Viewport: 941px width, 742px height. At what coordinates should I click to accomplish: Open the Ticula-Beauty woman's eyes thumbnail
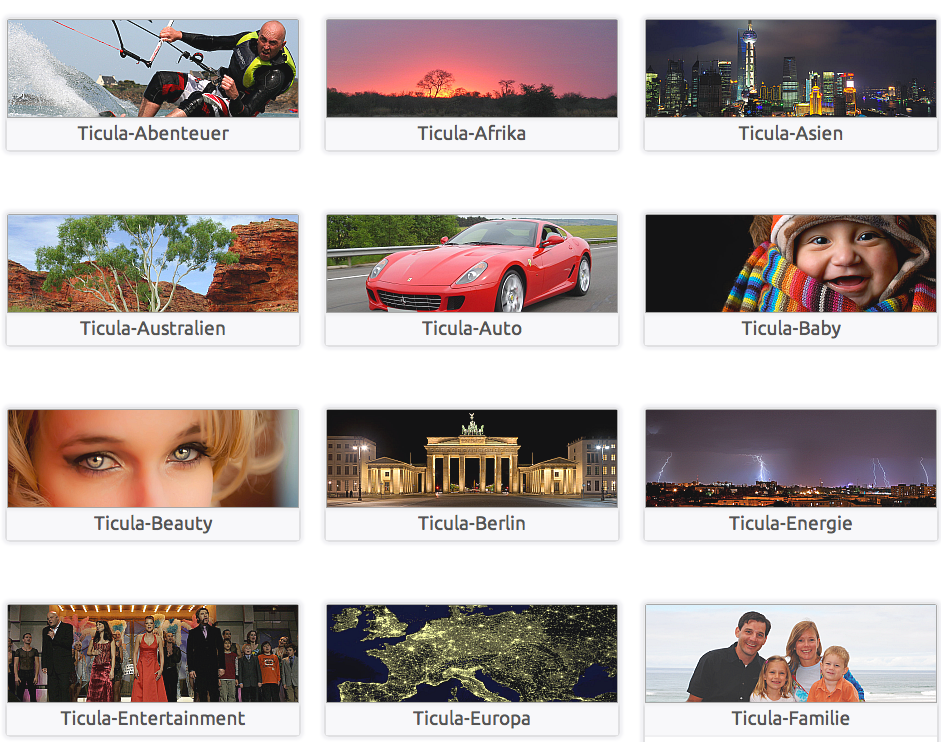coord(153,459)
